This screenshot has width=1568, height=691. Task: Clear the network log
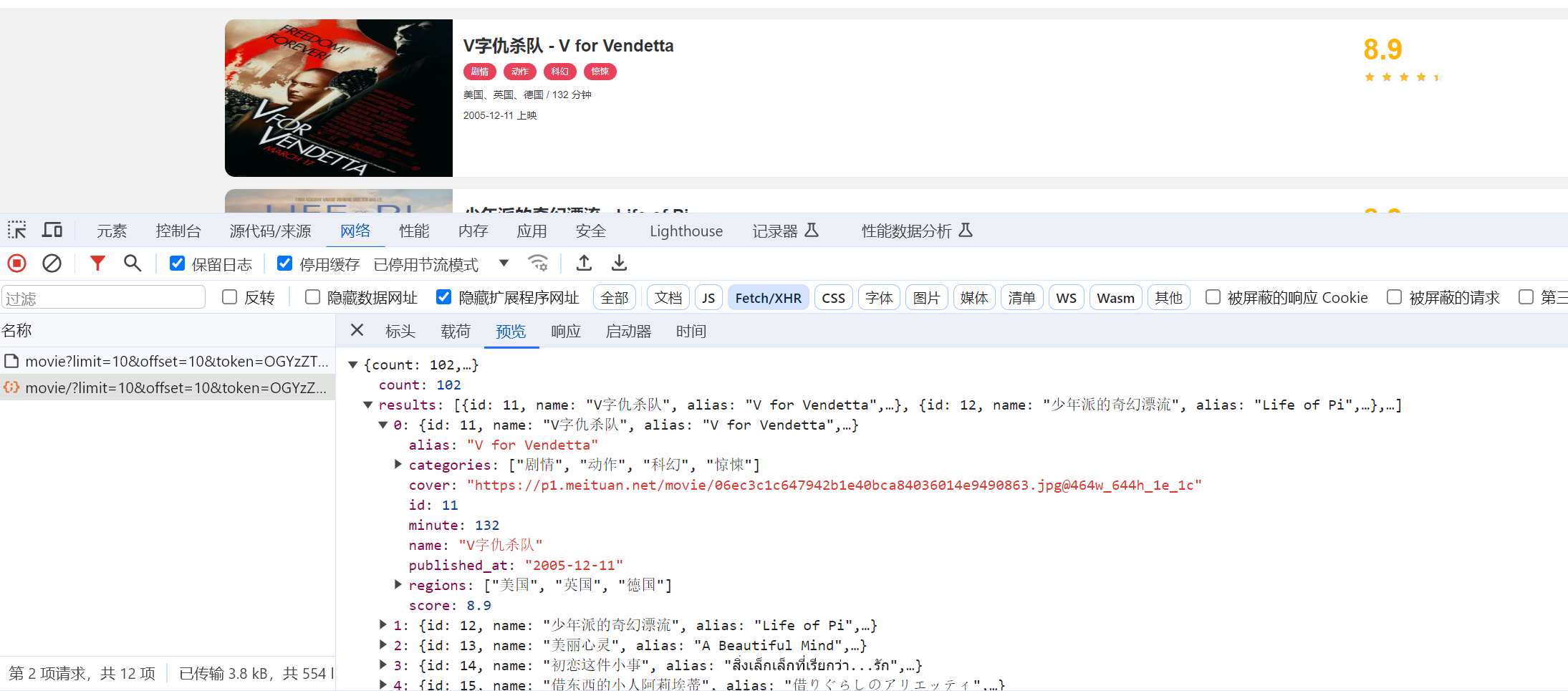[x=52, y=264]
